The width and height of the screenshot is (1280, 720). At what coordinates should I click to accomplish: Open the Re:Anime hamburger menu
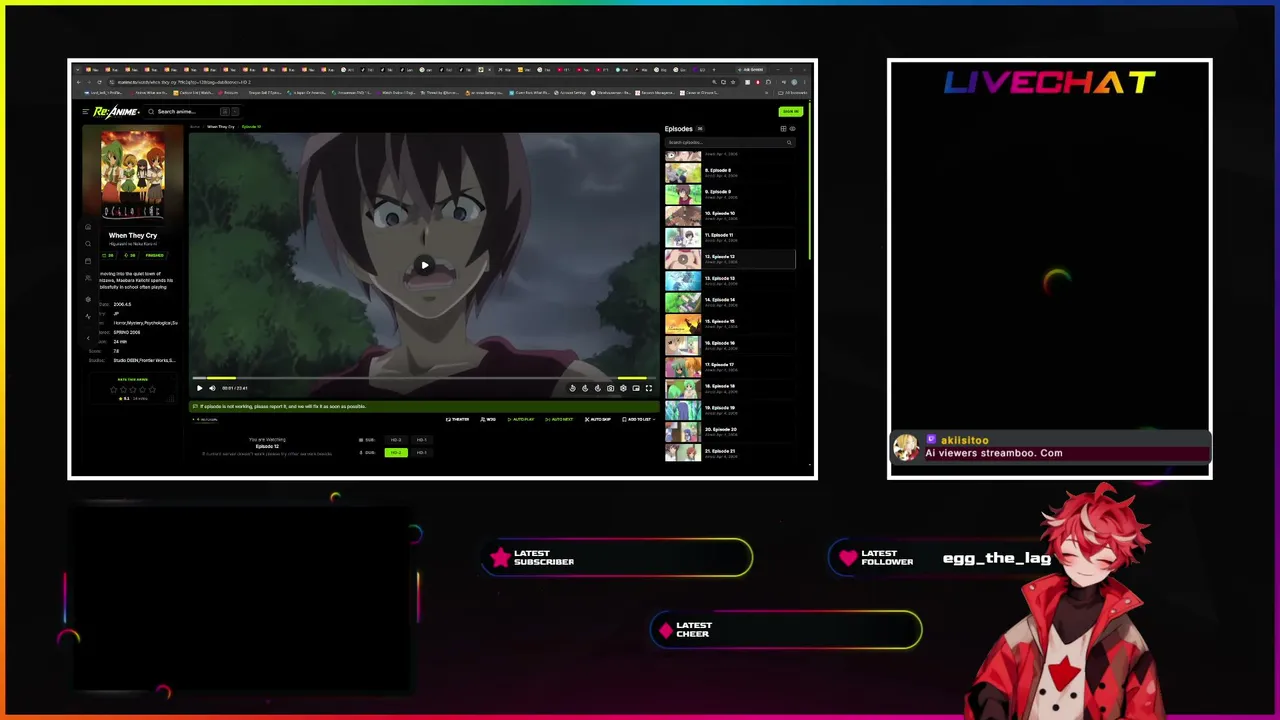tap(86, 112)
